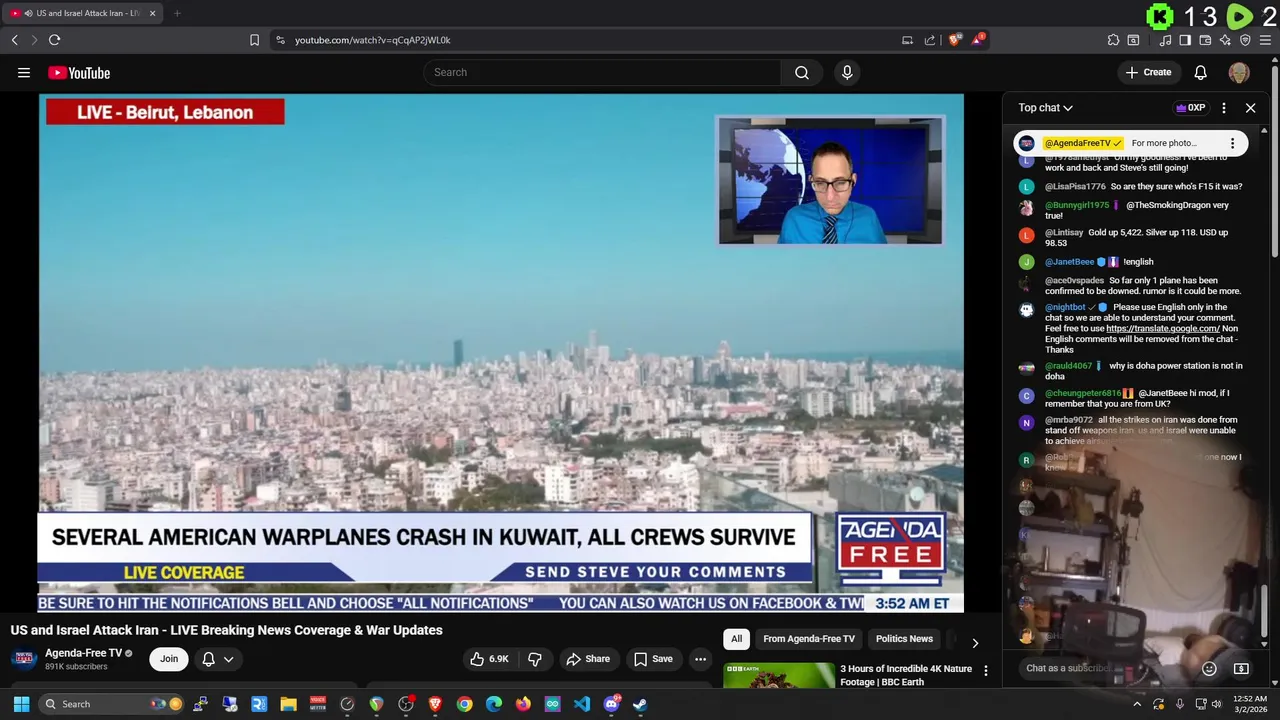
Task: Open the Brave Wallet icon
Action: (1205, 40)
